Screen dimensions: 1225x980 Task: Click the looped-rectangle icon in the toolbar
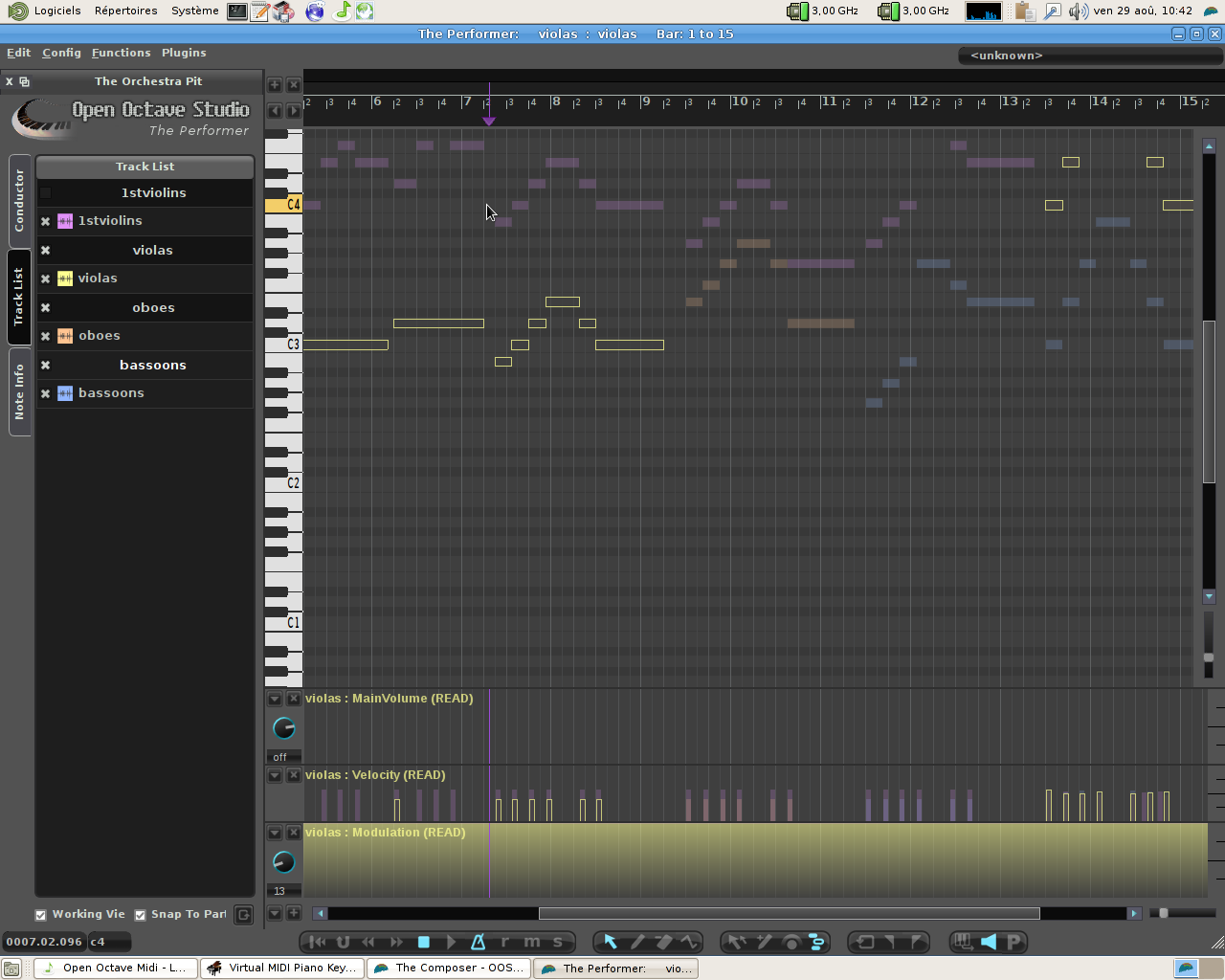864,943
